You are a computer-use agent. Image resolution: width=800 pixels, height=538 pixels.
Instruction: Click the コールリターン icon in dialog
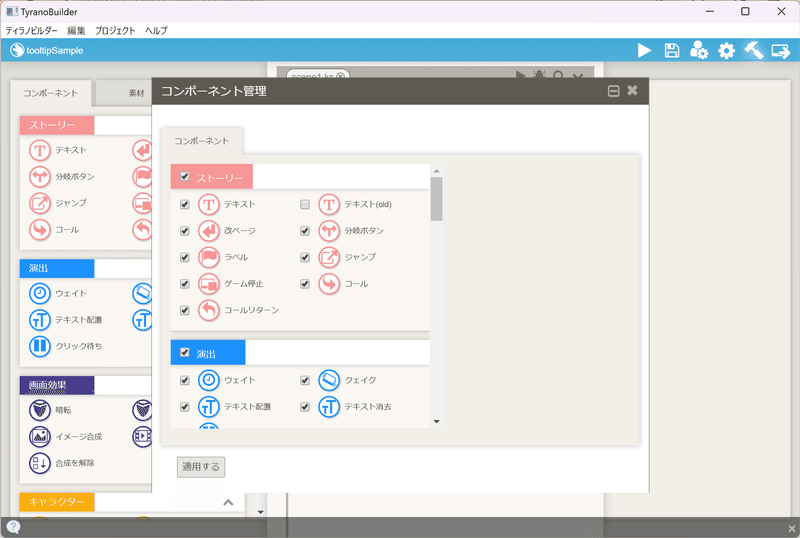[209, 310]
